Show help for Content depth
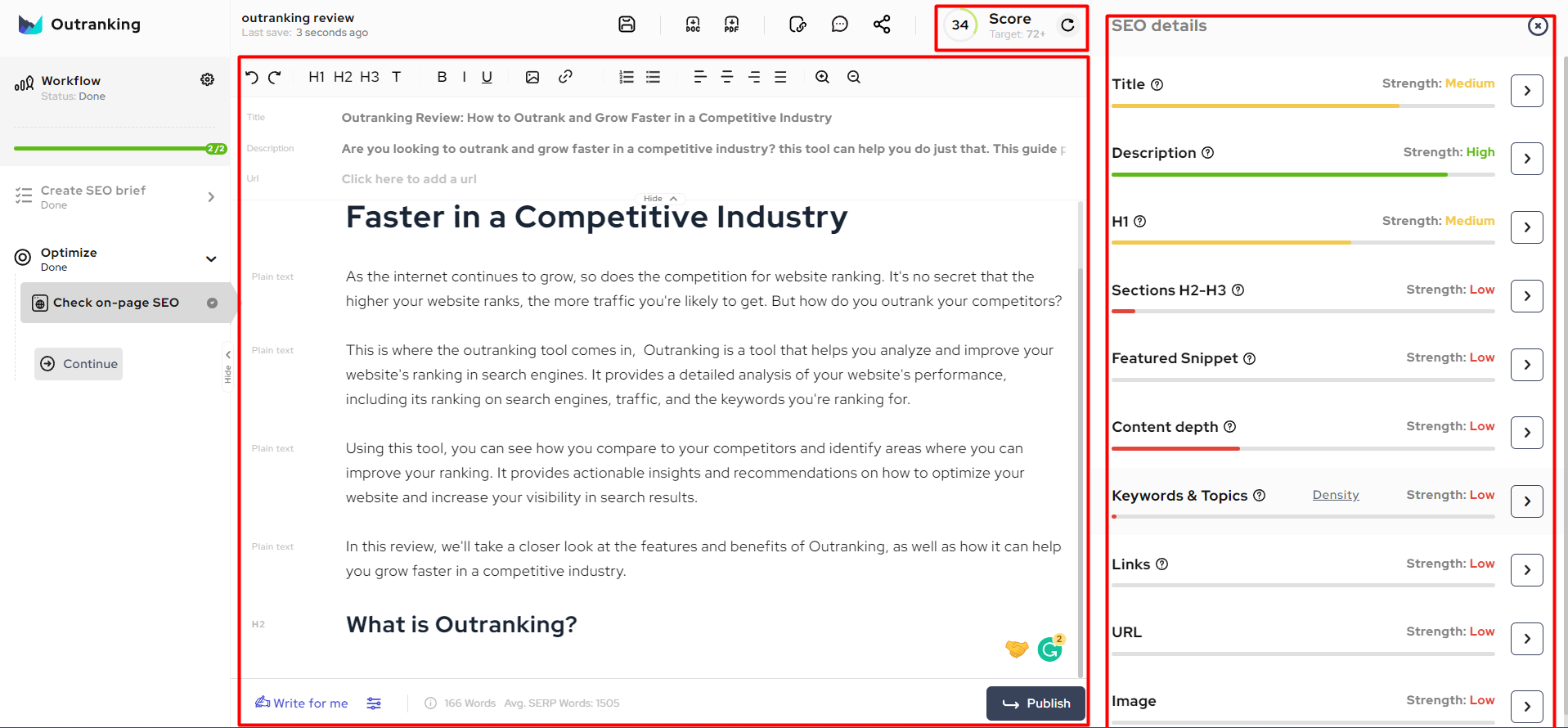 click(1229, 427)
